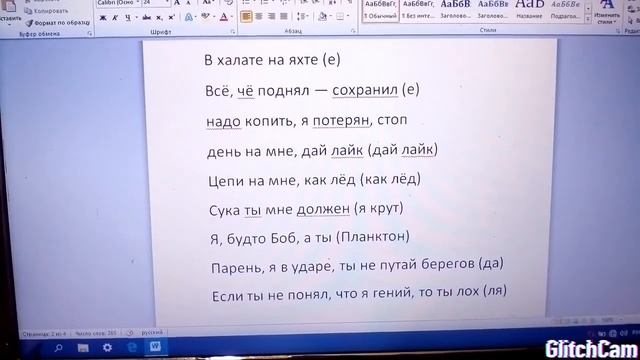Click the word "гений" in document
640x360 pixels.
(393, 293)
